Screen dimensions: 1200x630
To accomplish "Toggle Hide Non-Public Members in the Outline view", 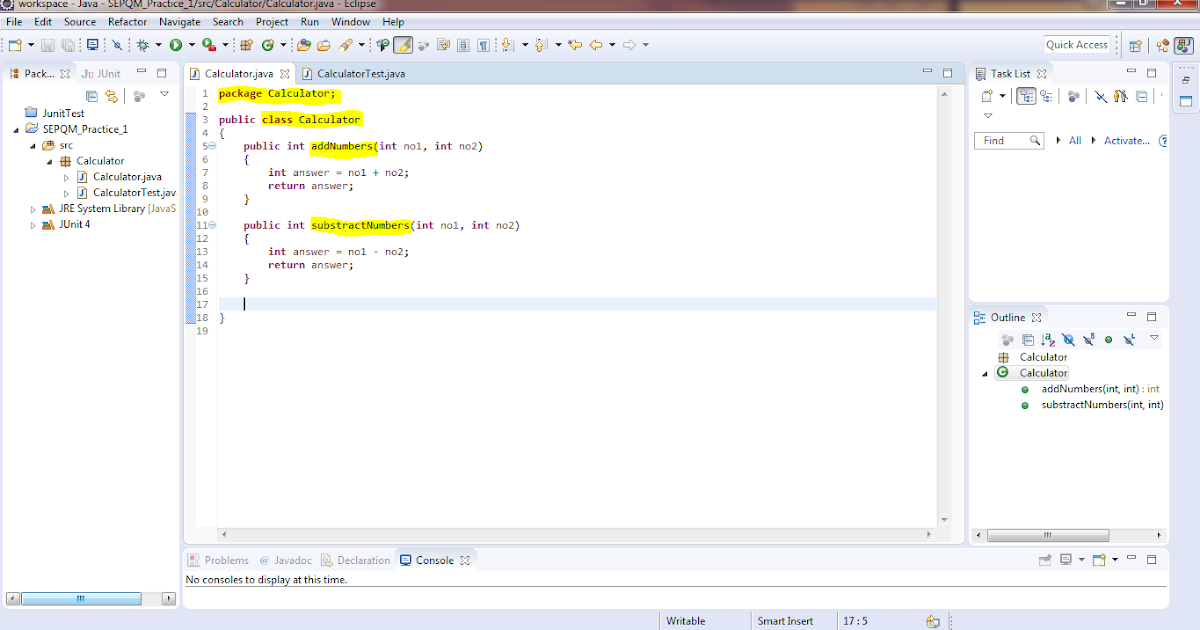I will coord(1108,340).
